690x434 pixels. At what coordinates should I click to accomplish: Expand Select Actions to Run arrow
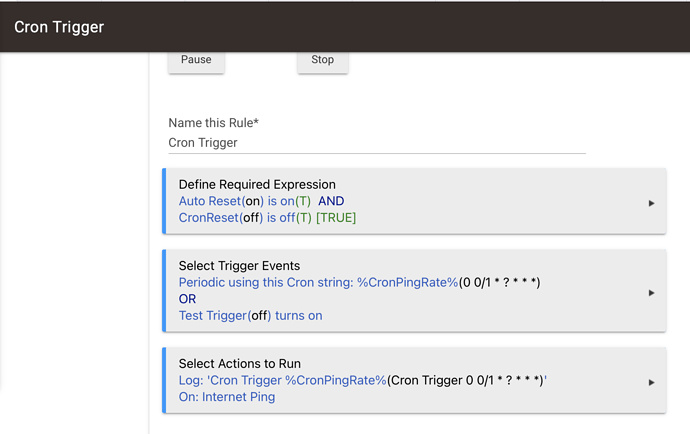[651, 382]
